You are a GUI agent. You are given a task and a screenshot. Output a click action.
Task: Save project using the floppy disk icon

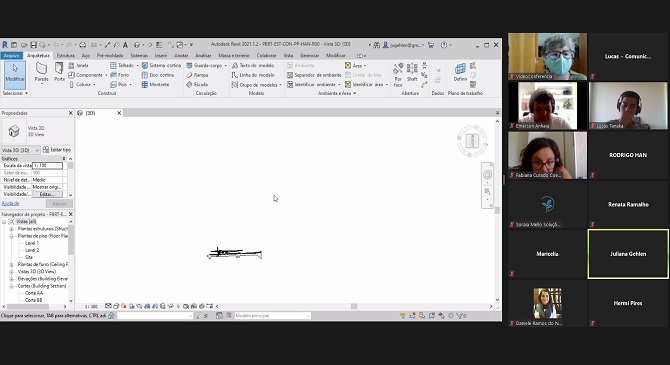pyautogui.click(x=33, y=44)
